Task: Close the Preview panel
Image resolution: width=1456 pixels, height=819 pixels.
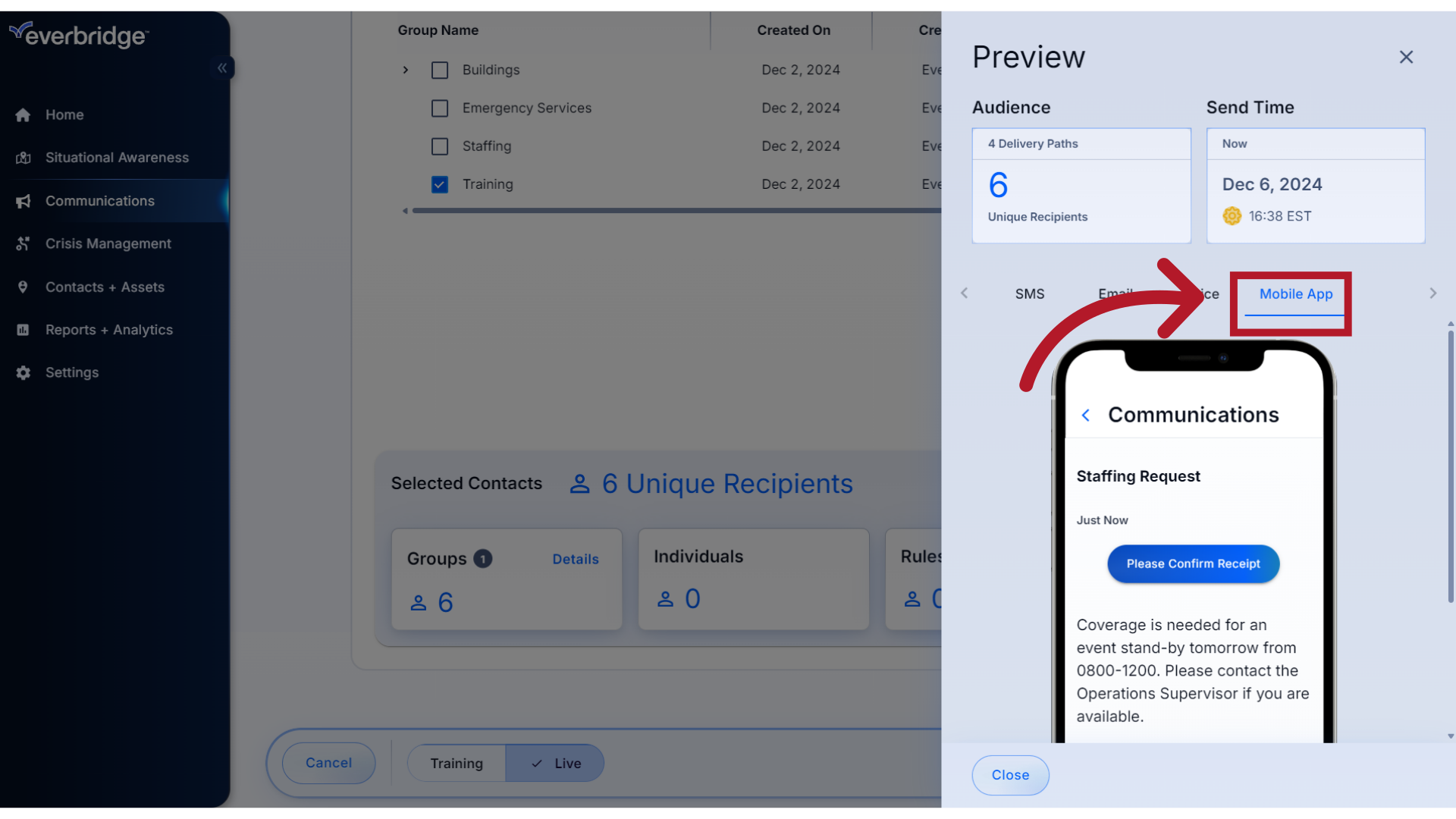Action: 1406,57
